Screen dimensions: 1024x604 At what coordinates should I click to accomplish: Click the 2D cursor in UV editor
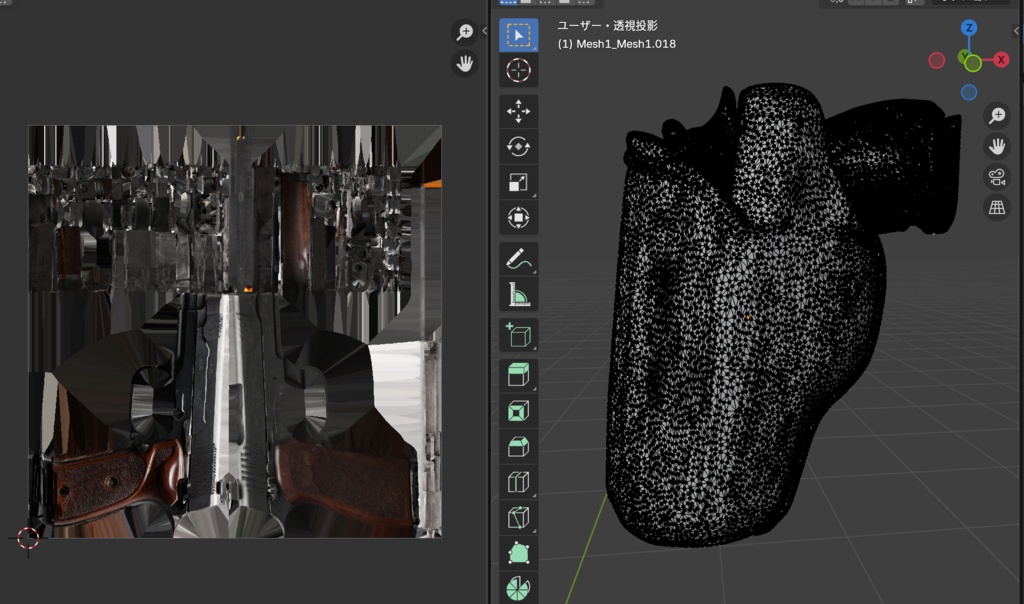[x=27, y=538]
